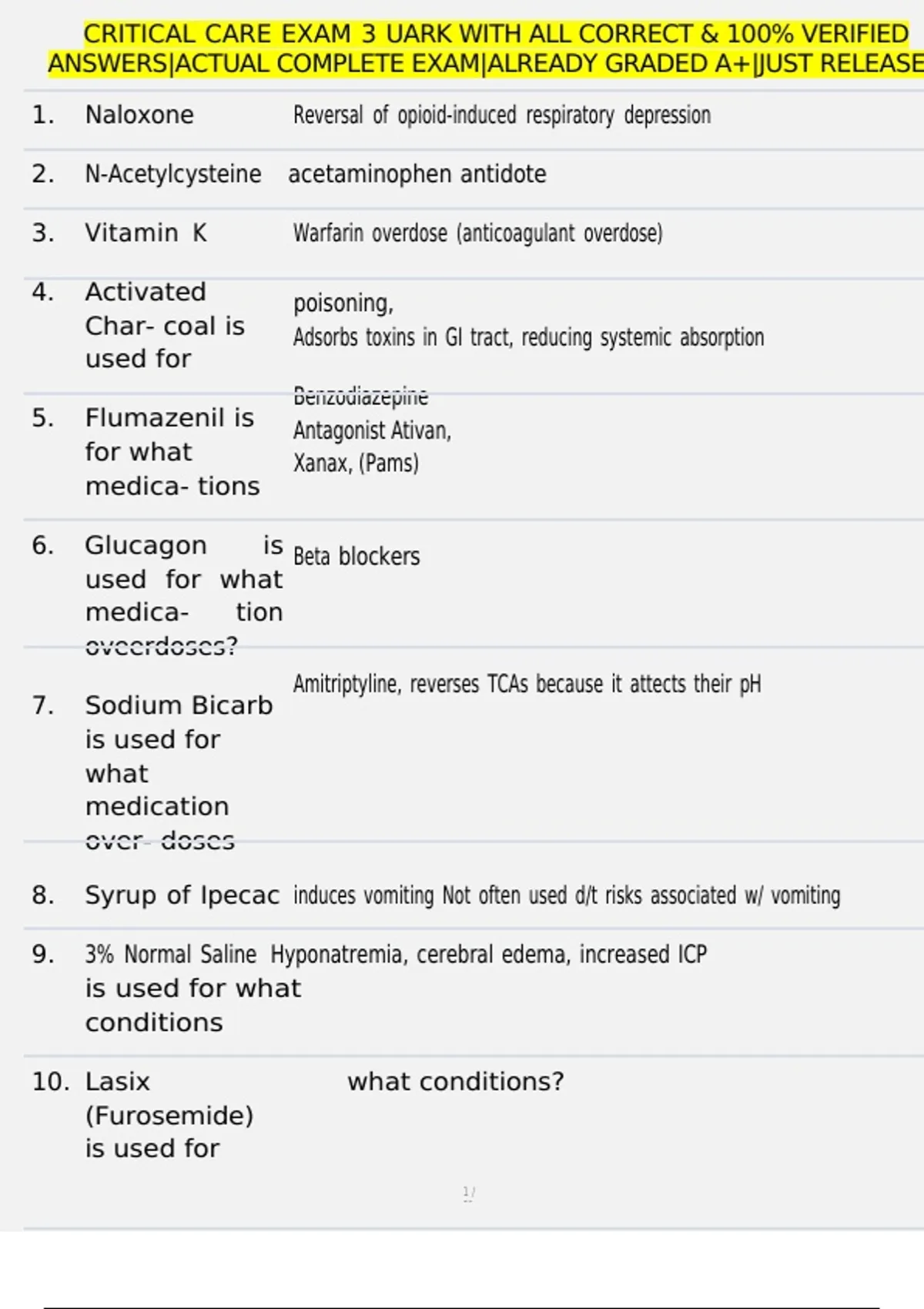Click the opioid-induced respiratory depression answer
The height and width of the screenshot is (1309, 924).
(501, 115)
